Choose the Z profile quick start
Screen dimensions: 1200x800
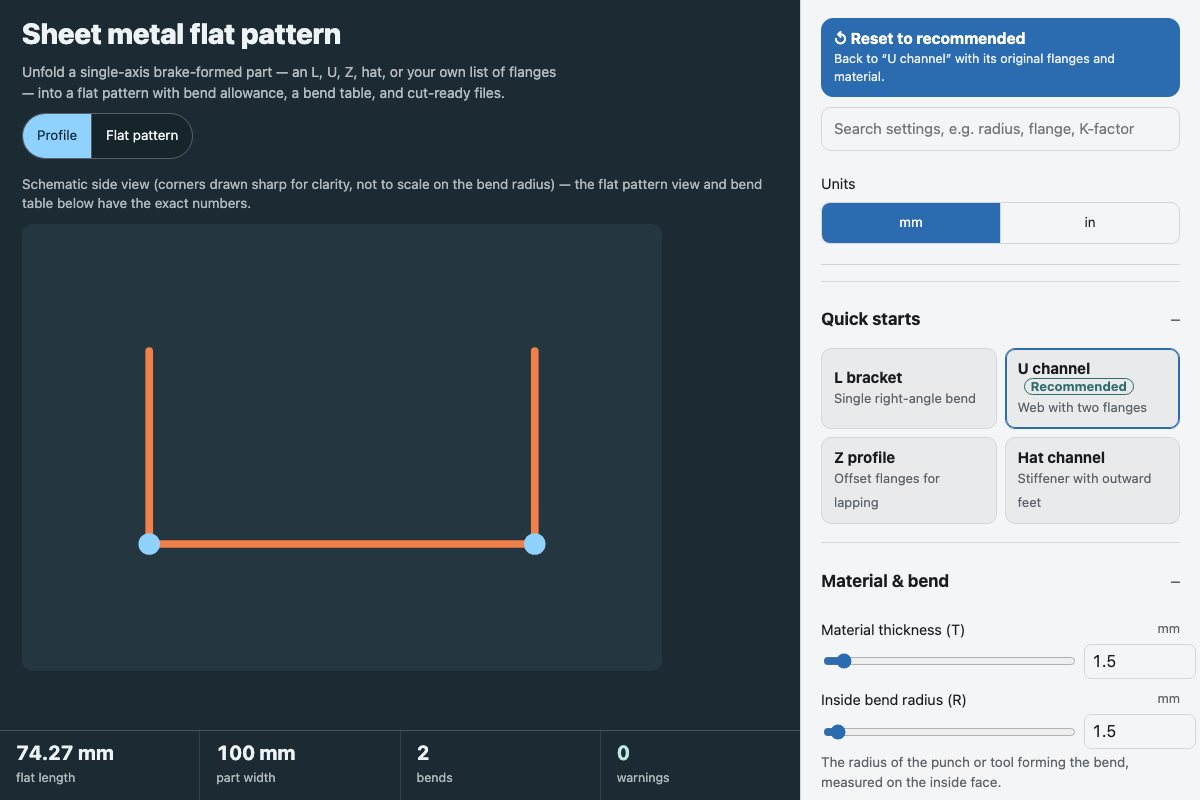coord(909,480)
